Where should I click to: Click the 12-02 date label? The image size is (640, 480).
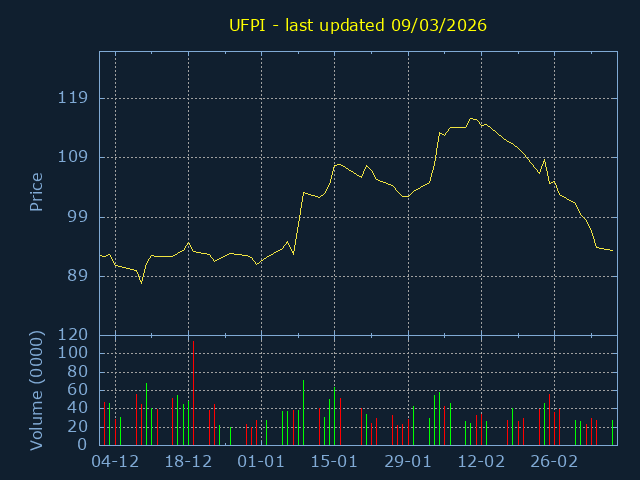coord(481,462)
